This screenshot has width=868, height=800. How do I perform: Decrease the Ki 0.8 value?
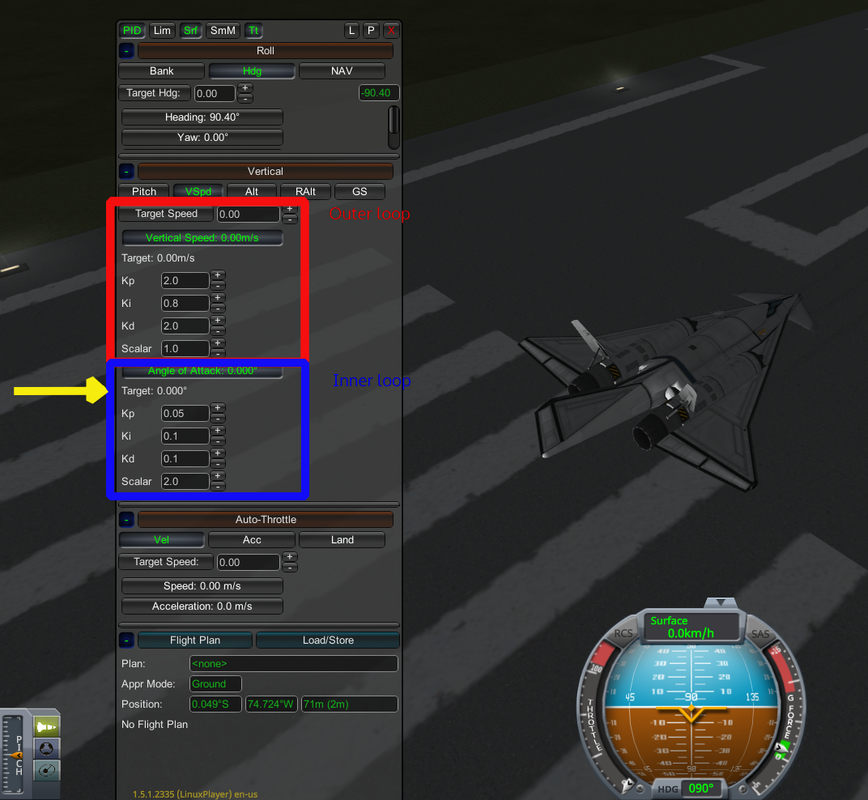pos(218,308)
